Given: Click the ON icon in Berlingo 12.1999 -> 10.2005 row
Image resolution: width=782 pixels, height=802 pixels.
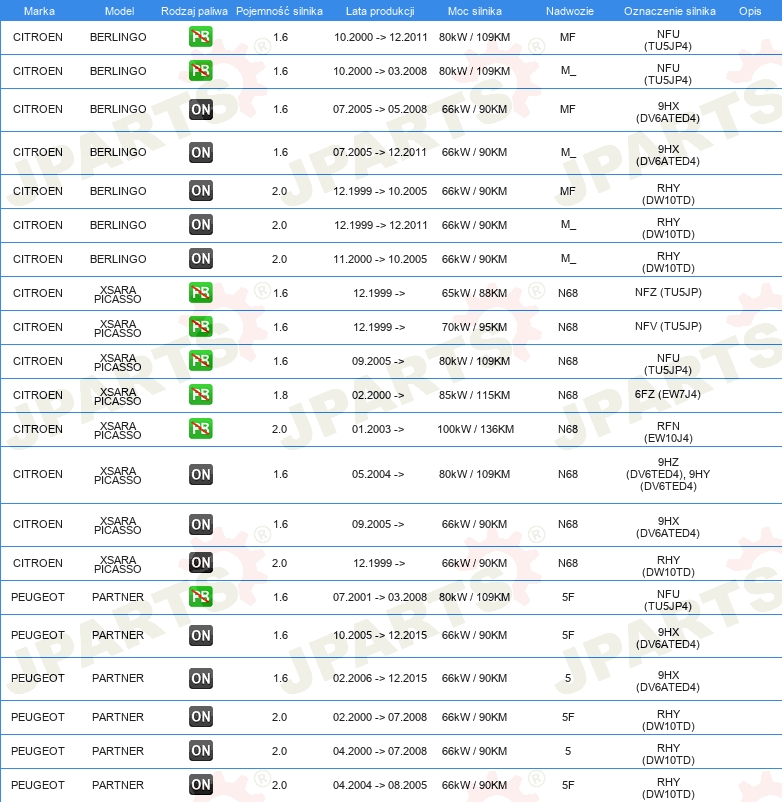Looking at the screenshot, I should tap(200, 191).
